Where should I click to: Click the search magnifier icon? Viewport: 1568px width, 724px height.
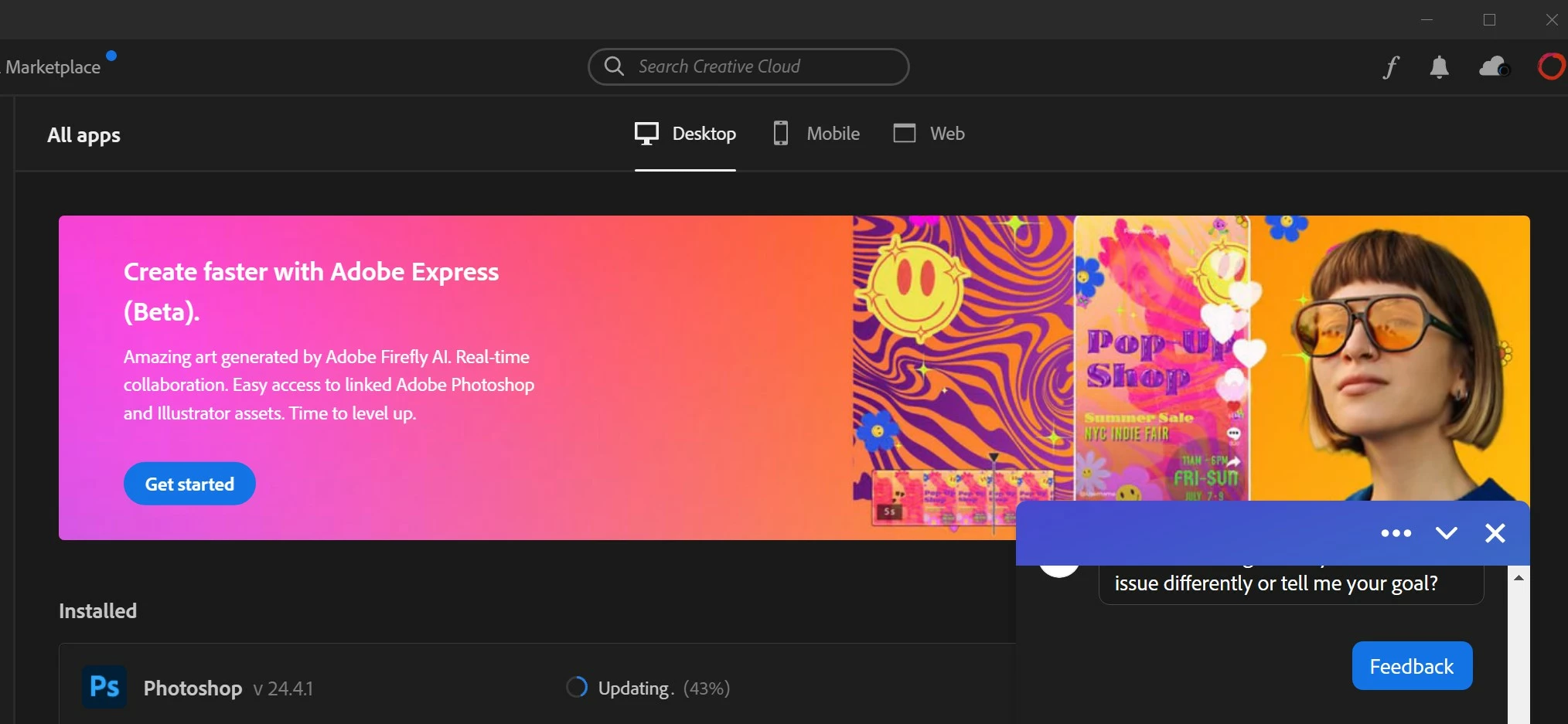[614, 66]
